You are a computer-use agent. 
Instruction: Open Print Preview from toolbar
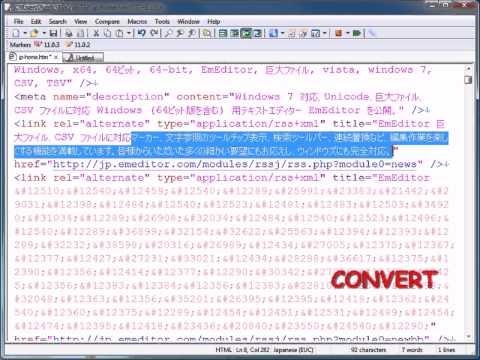tap(80, 33)
